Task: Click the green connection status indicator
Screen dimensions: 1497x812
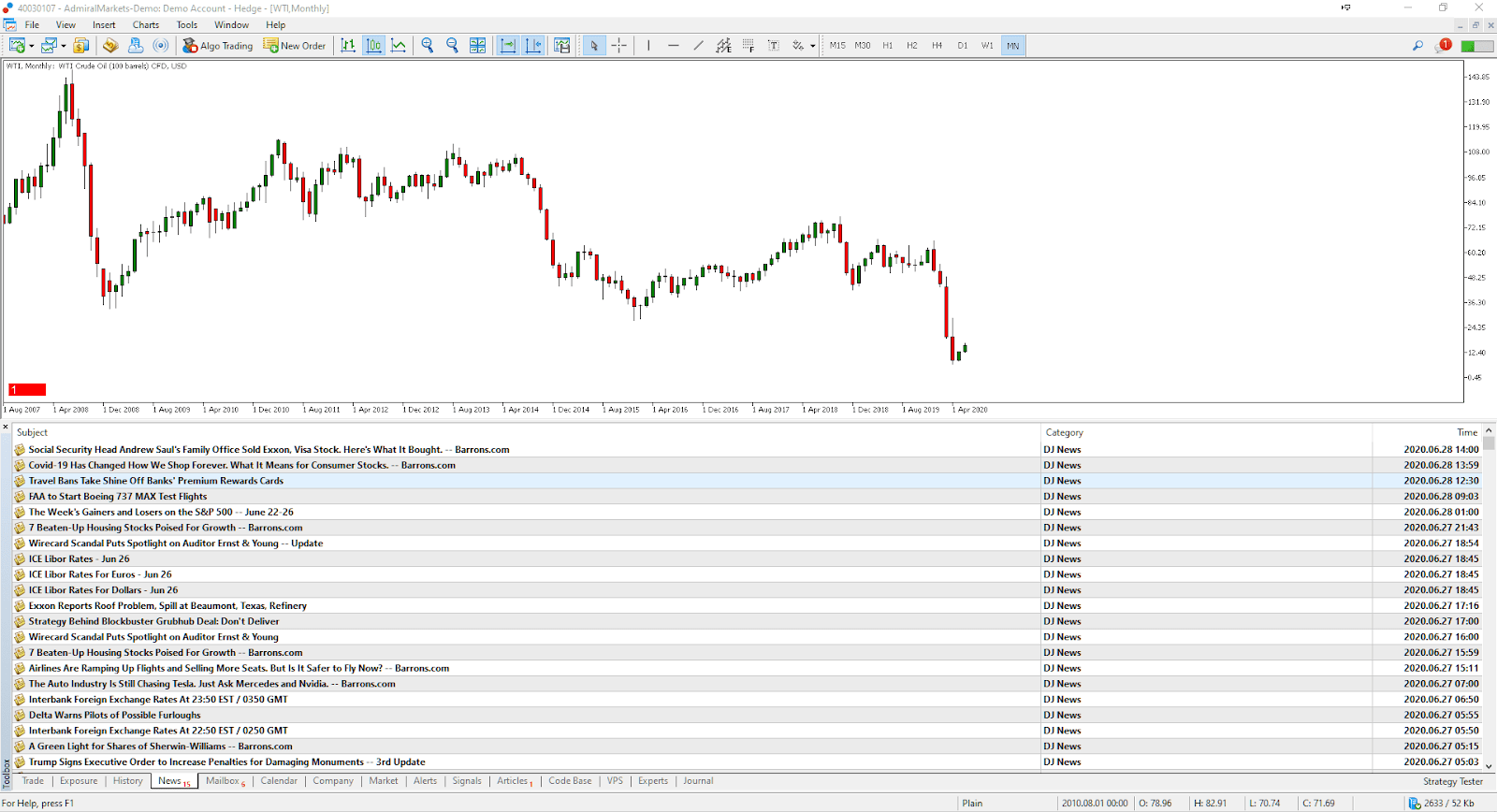Action: [x=1477, y=46]
